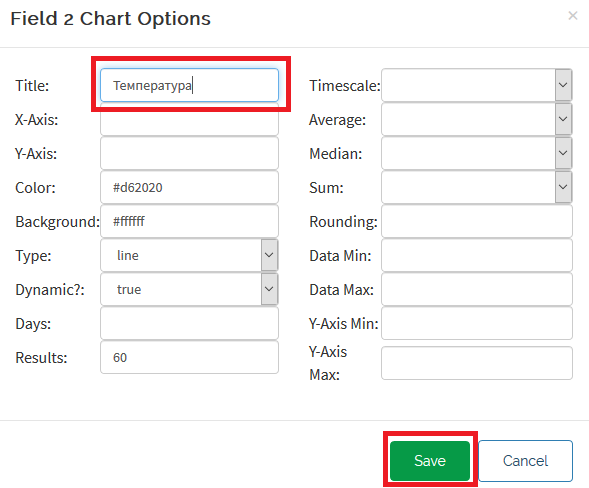Select the Y-Axis label input
The height and width of the screenshot is (488, 589).
(189, 153)
